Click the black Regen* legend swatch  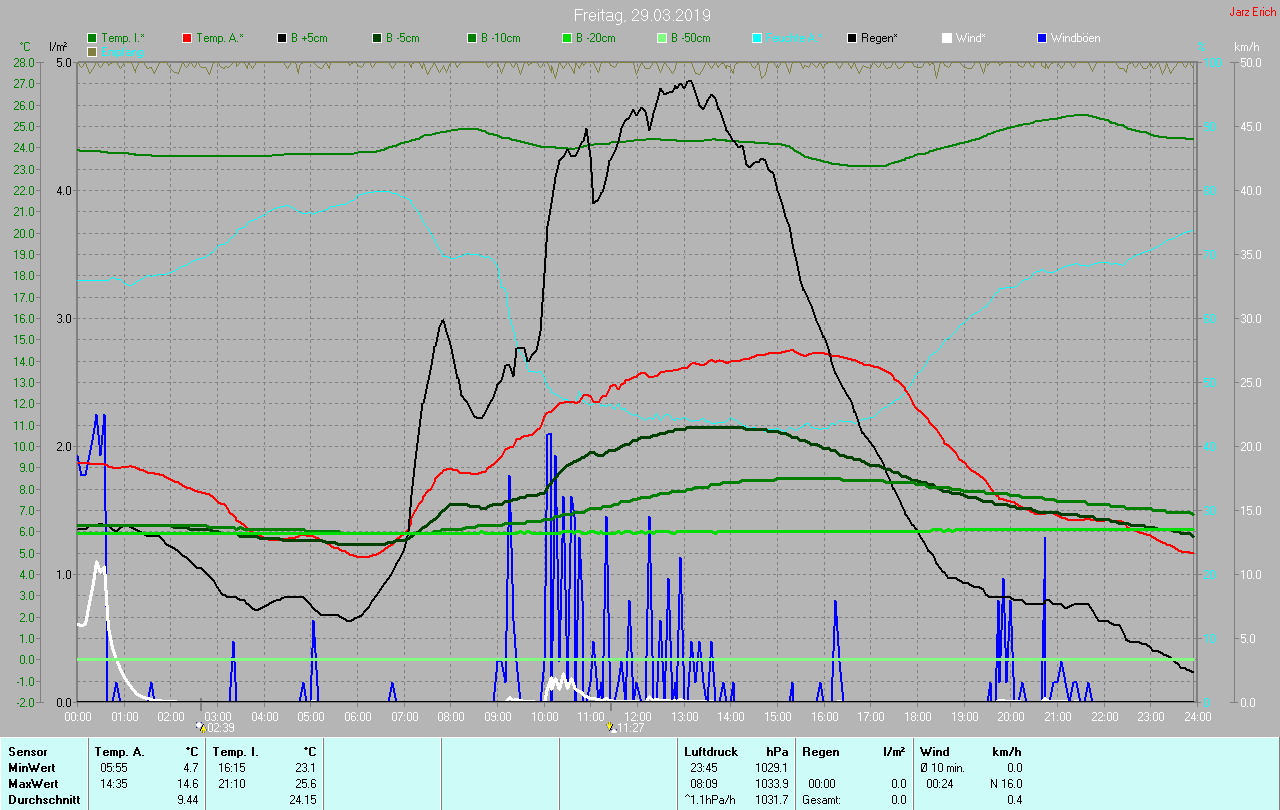pyautogui.click(x=852, y=38)
